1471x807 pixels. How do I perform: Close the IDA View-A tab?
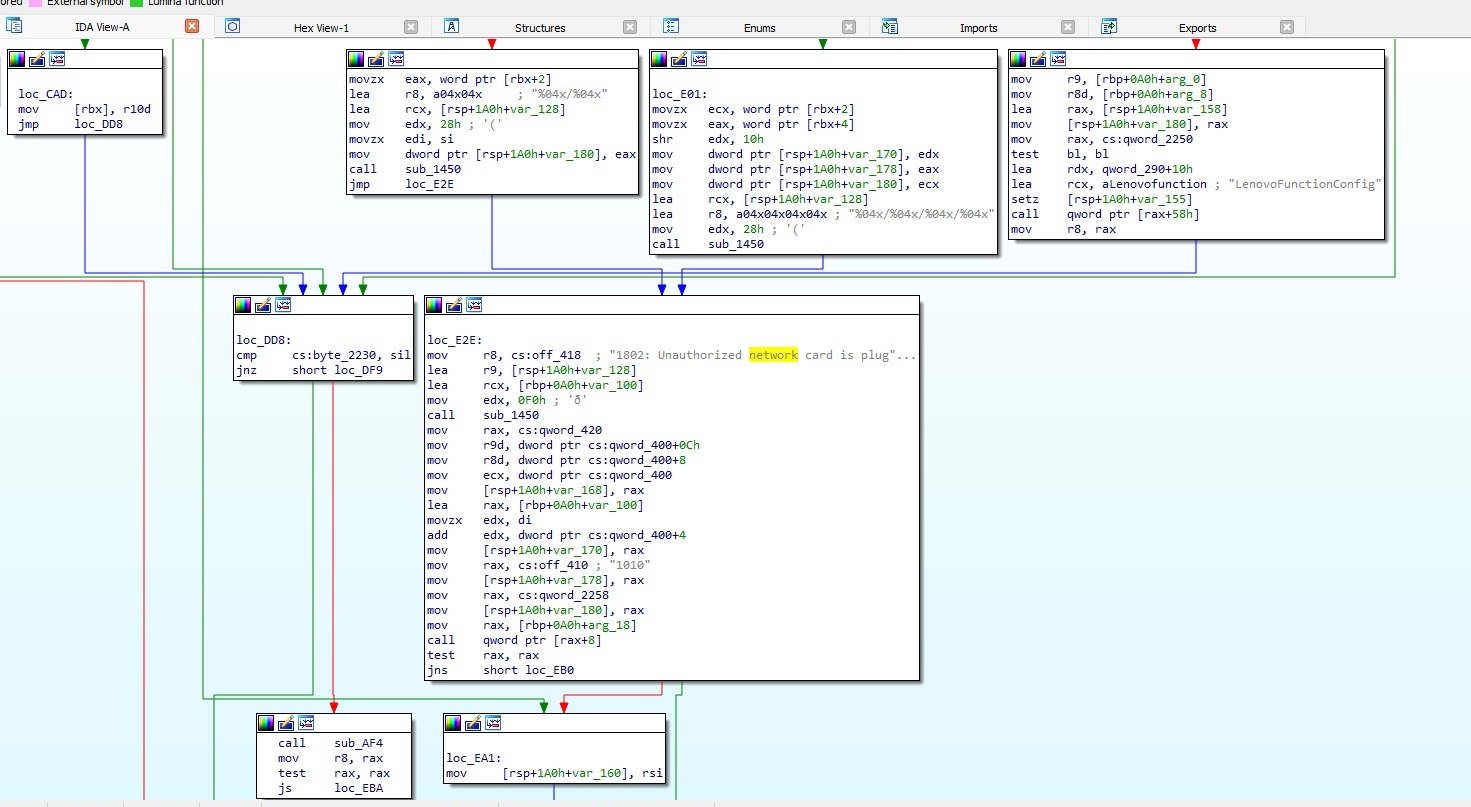192,27
